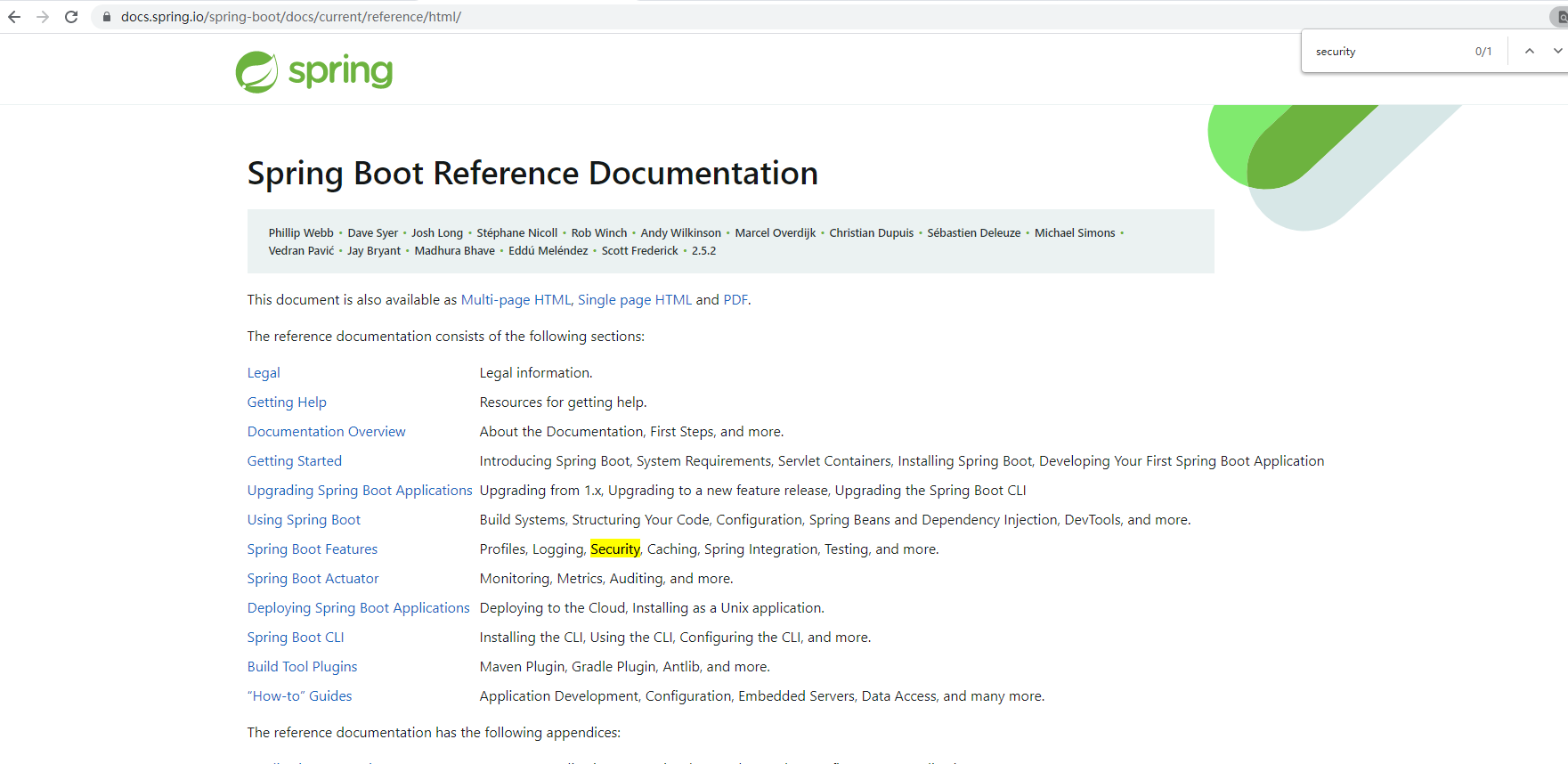Viewport: 1568px width, 764px height.
Task: Open the PDF version link
Action: pos(735,300)
